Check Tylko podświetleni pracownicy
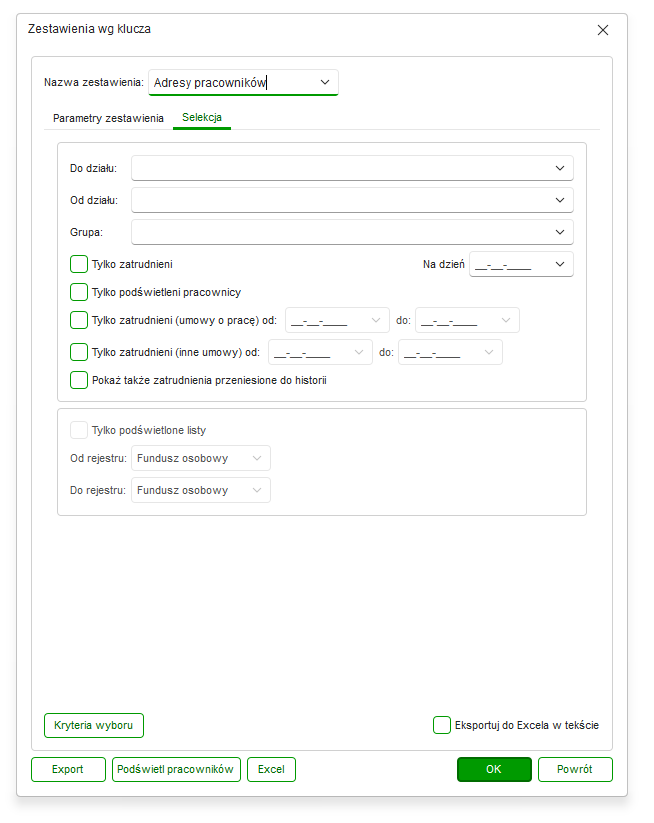Screen dimensions: 654x823 point(79,292)
